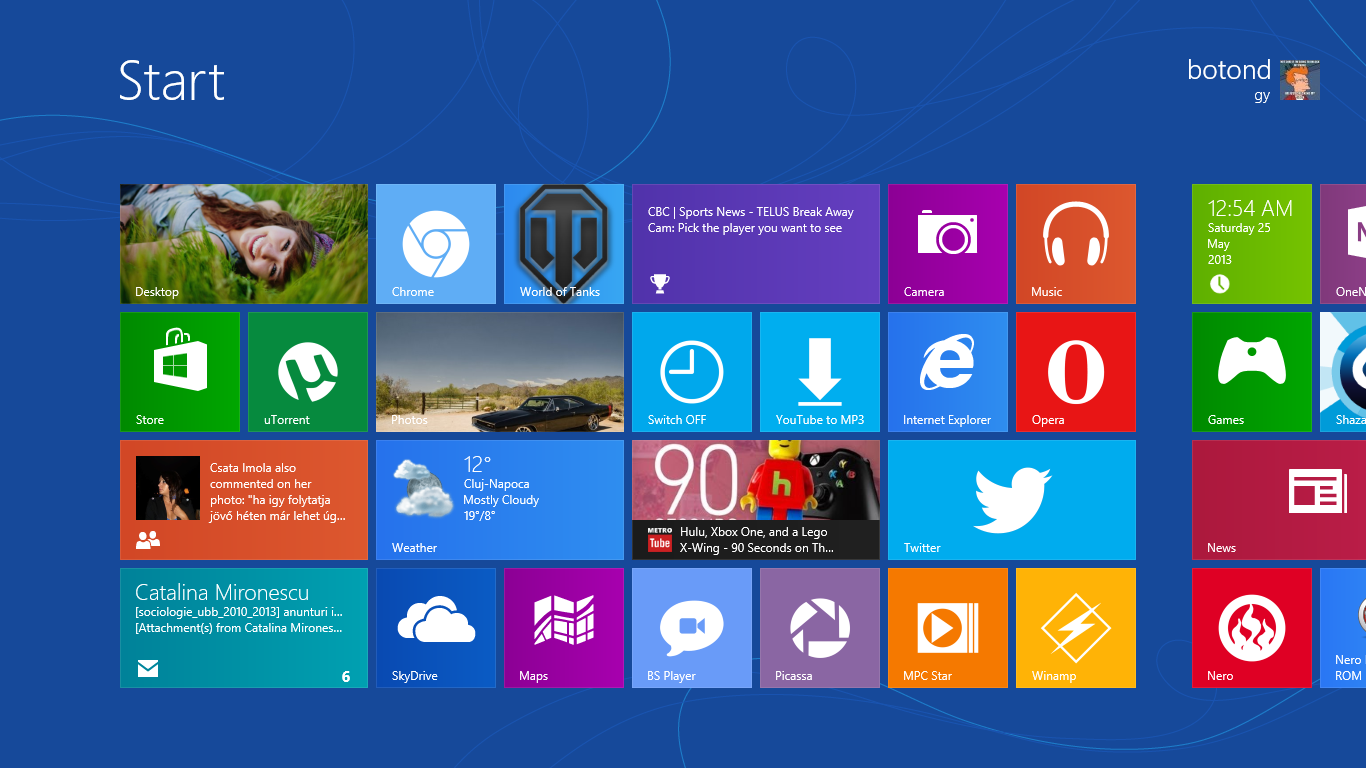Launch the BS Player tile
1366x768 pixels.
(692, 628)
